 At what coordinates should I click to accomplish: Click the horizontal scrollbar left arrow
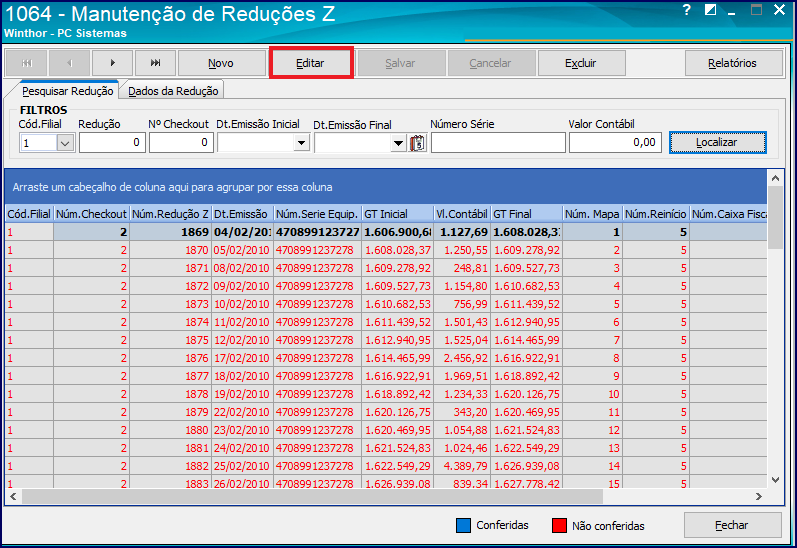[13, 496]
